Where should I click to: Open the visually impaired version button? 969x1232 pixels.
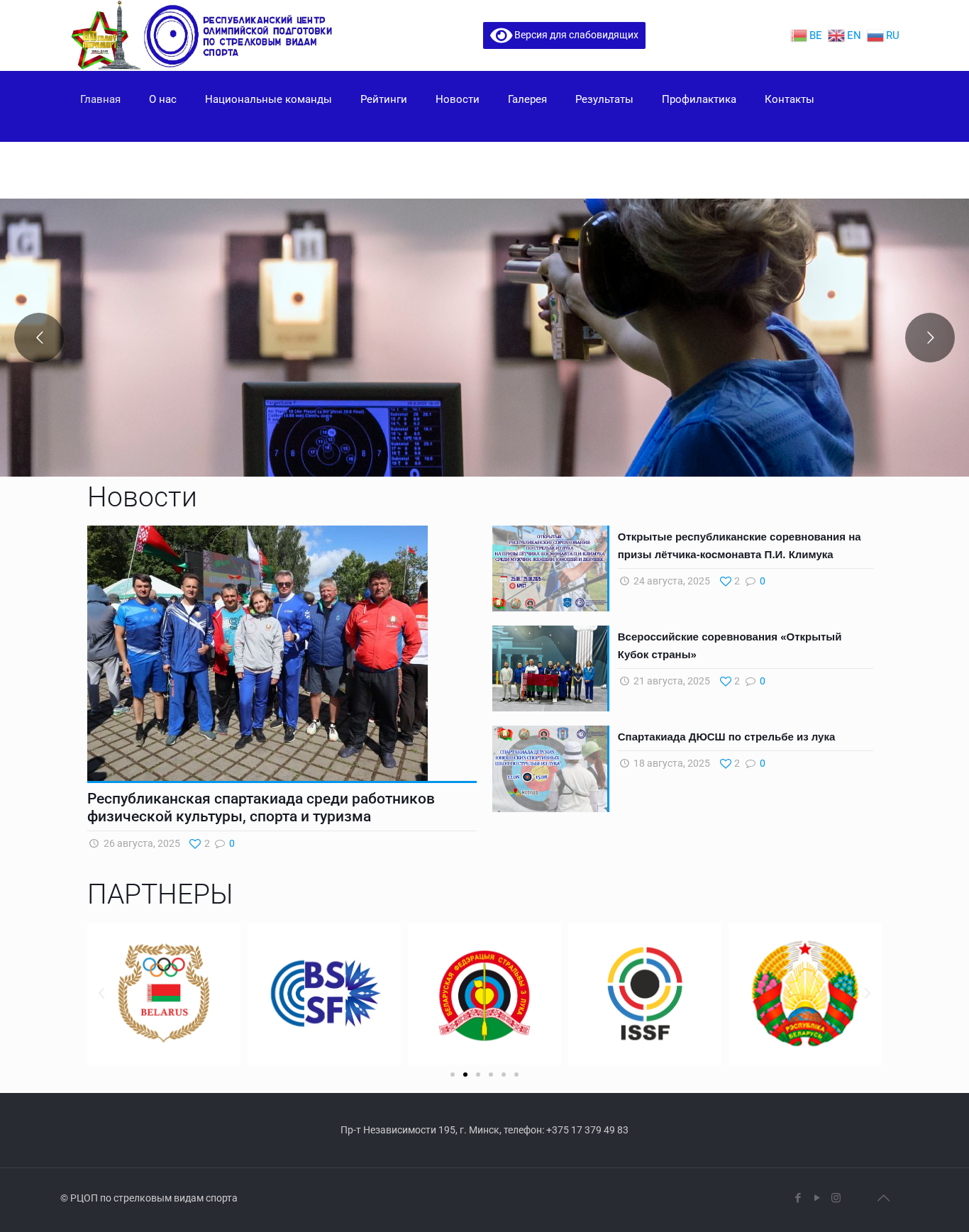(564, 35)
